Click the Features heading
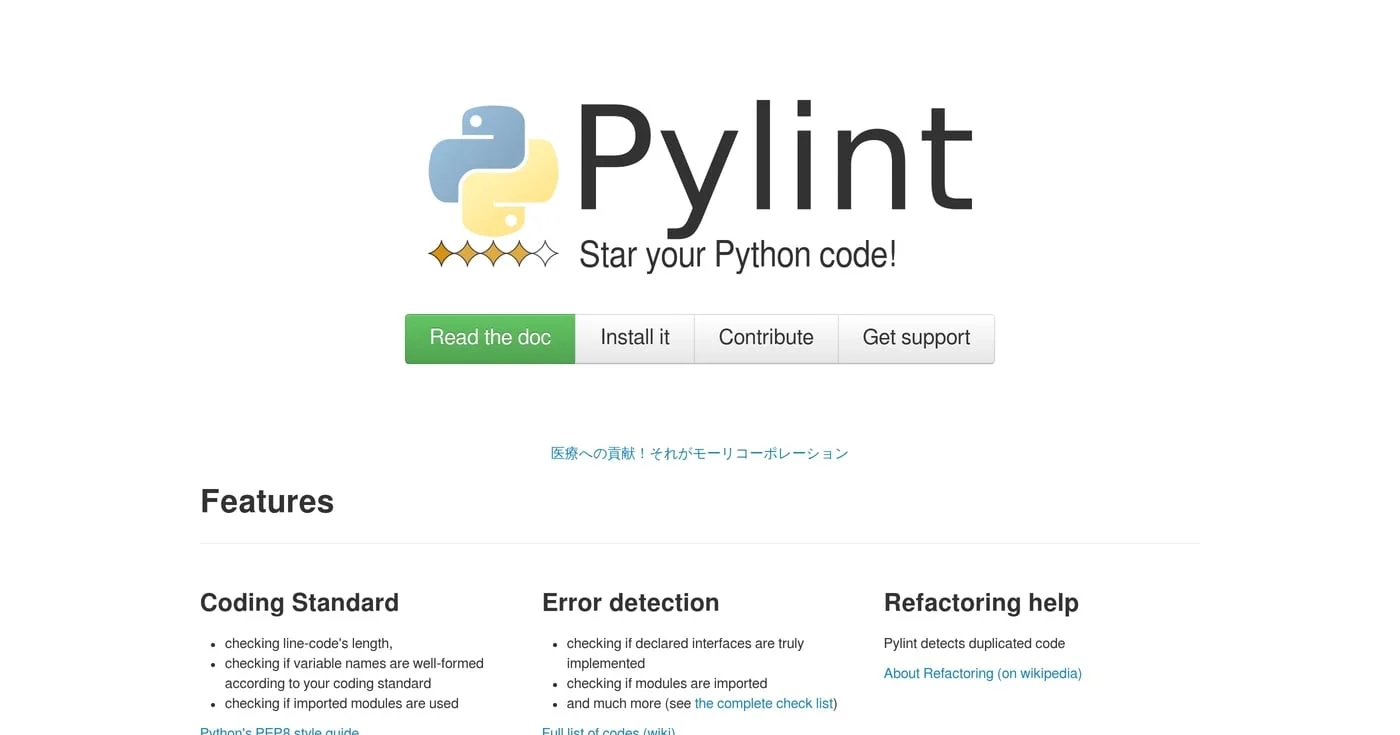This screenshot has height=735, width=1400. [267, 501]
